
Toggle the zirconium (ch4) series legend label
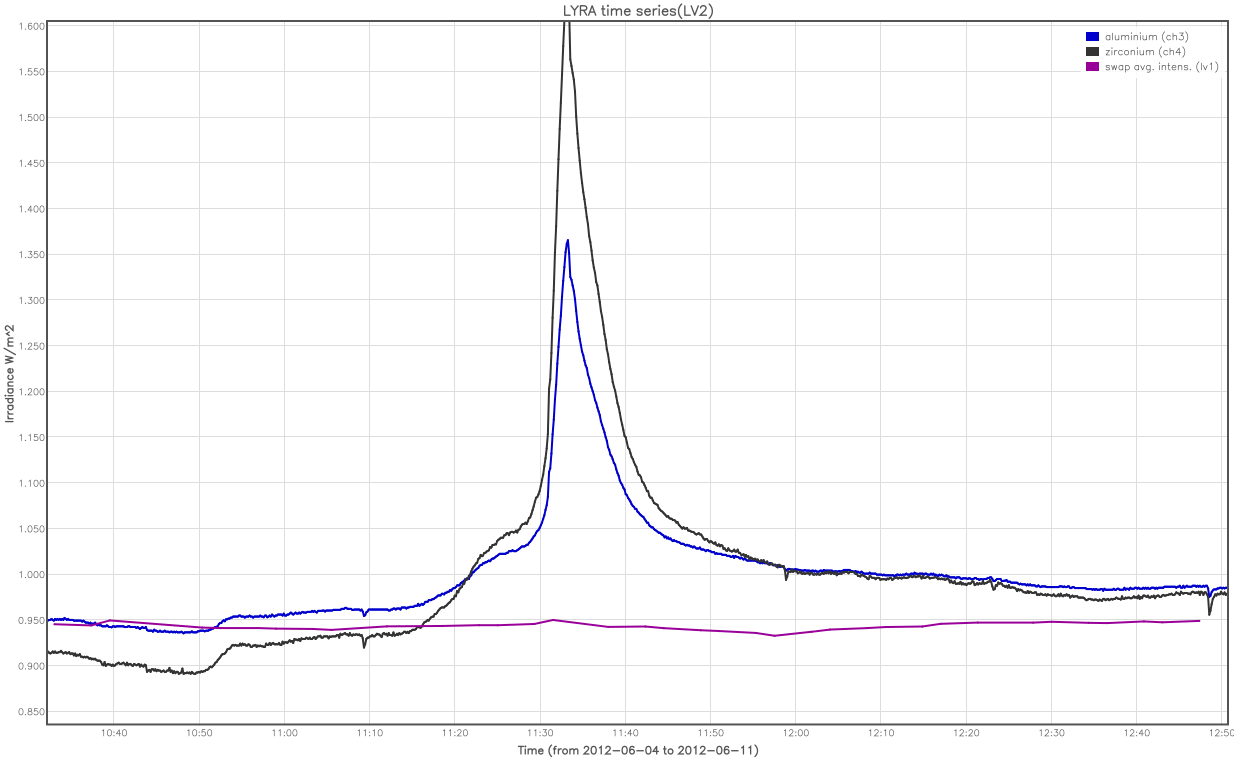click(1145, 51)
